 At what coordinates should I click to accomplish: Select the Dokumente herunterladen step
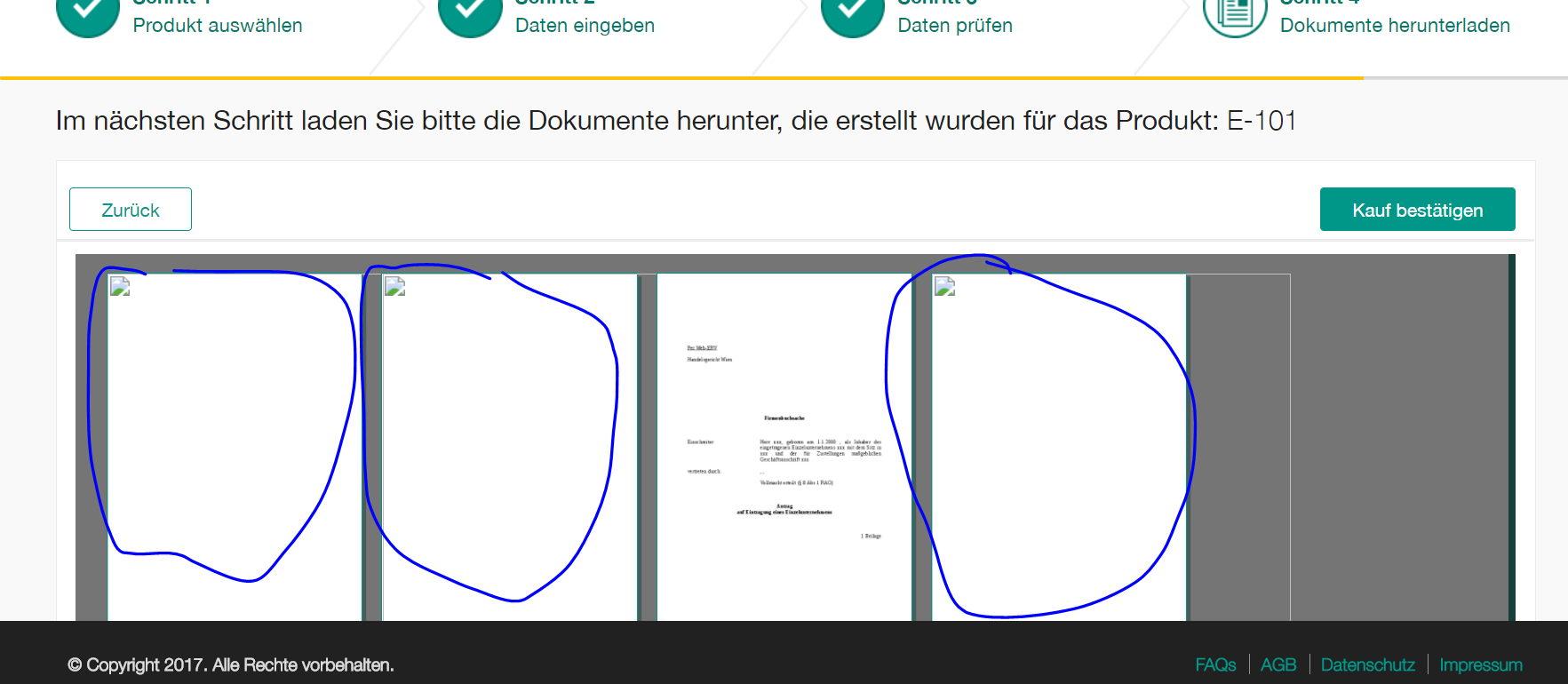[x=1395, y=26]
